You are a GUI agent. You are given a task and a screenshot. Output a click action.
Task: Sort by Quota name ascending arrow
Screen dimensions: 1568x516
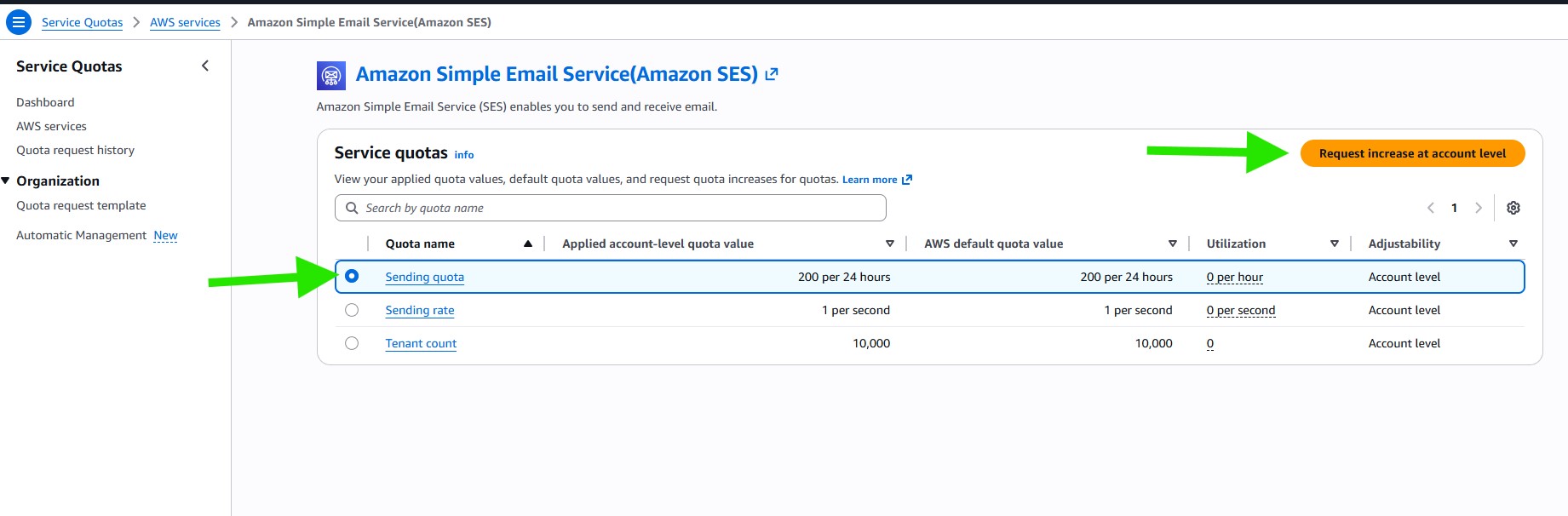pos(528,244)
